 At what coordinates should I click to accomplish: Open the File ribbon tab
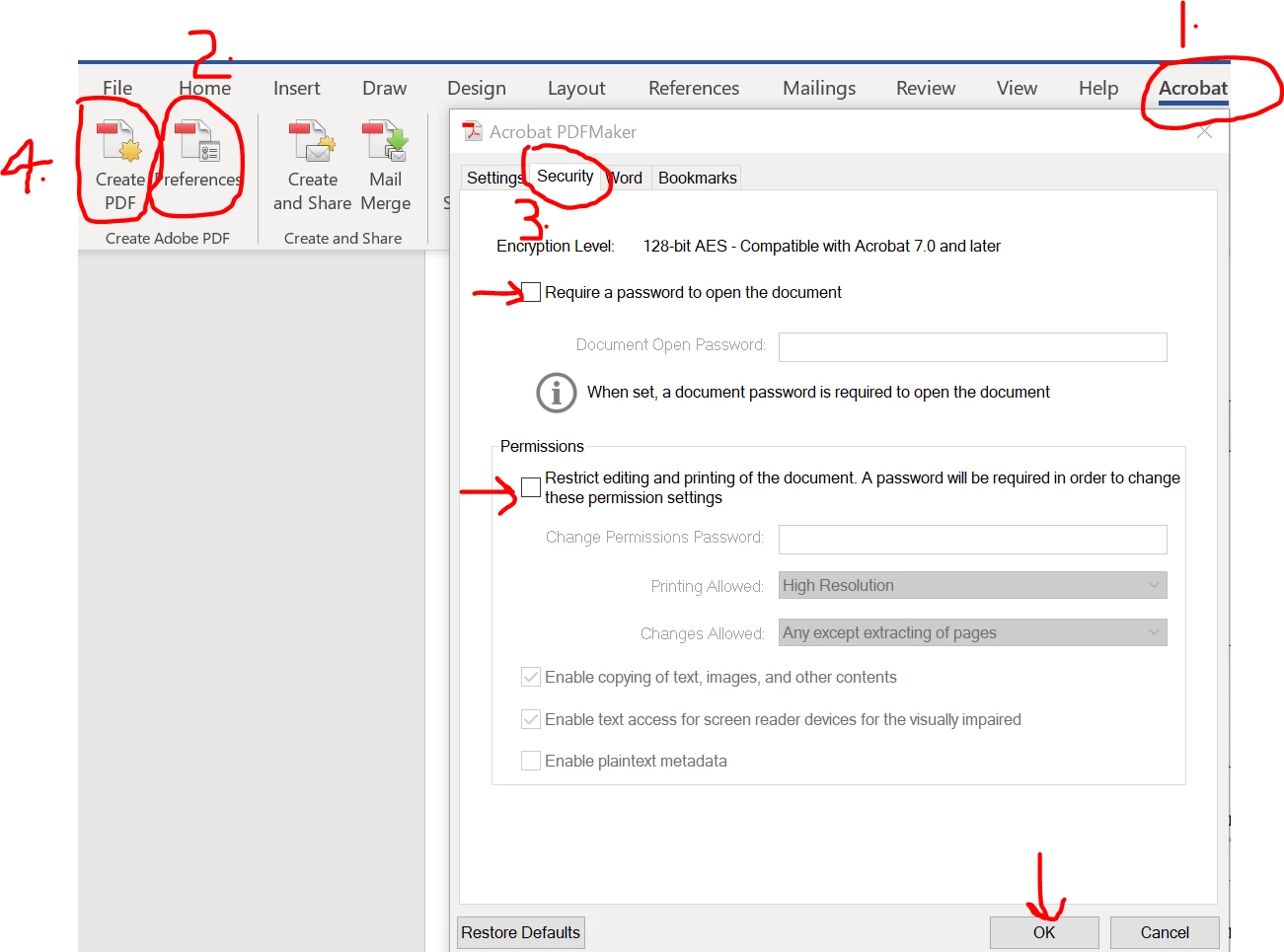pyautogui.click(x=117, y=88)
